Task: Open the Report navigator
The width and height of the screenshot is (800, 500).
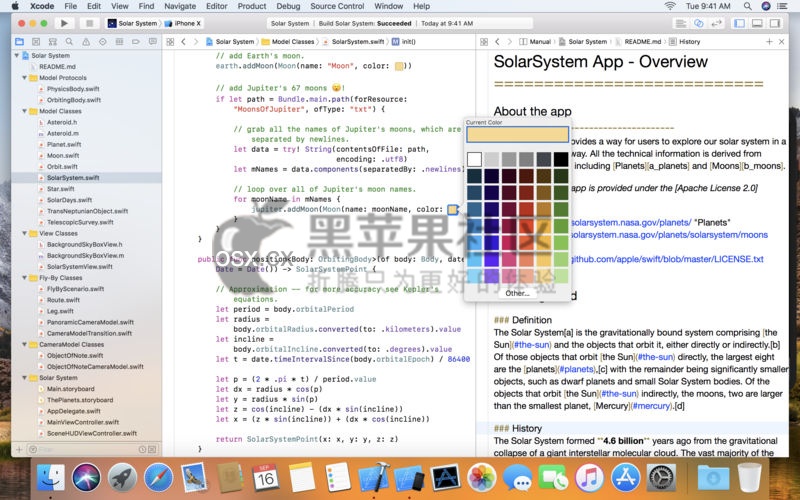Action: pyautogui.click(x=153, y=42)
